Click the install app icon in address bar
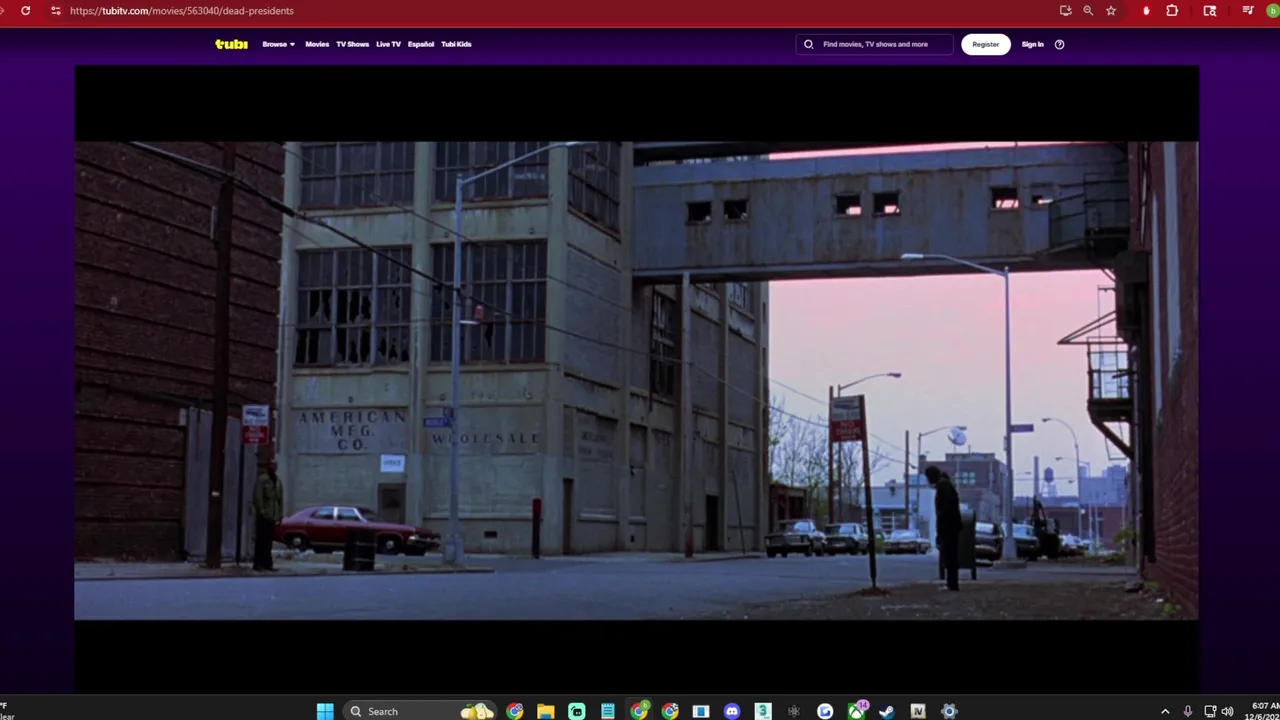This screenshot has height=720, width=1280. pyautogui.click(x=1066, y=10)
